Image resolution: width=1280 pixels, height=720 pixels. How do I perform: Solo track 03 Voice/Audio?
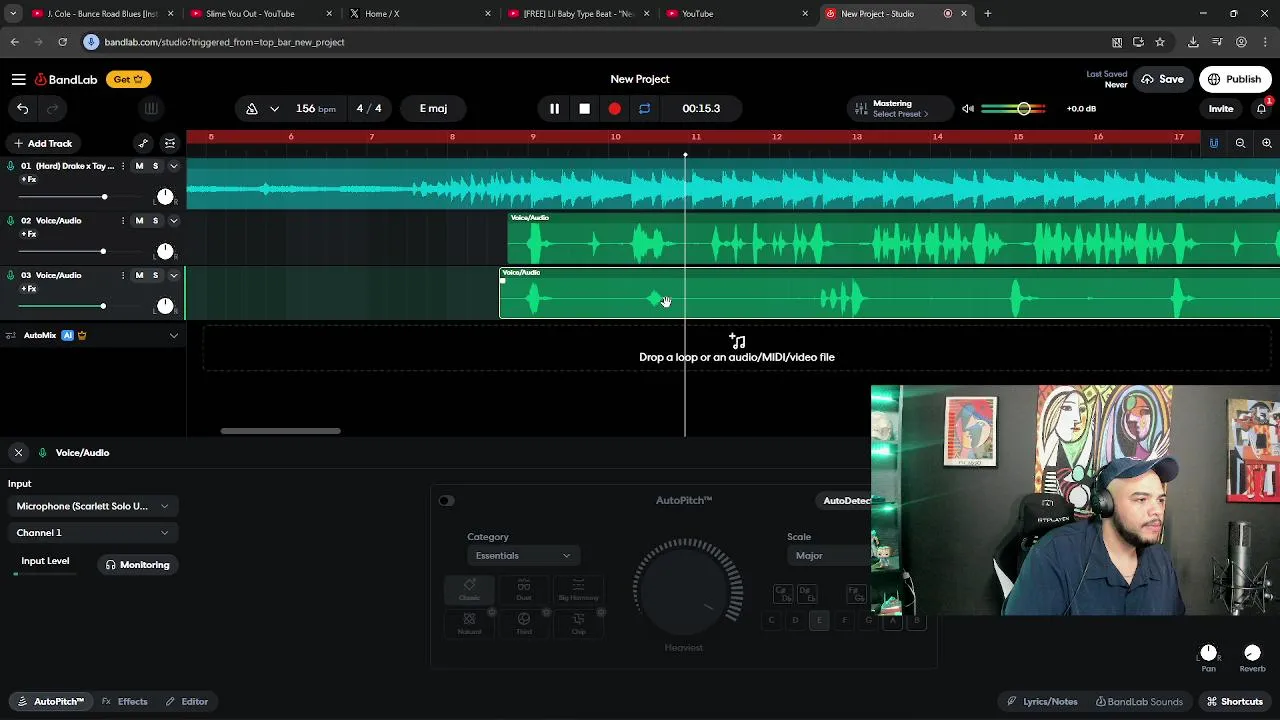(x=155, y=276)
